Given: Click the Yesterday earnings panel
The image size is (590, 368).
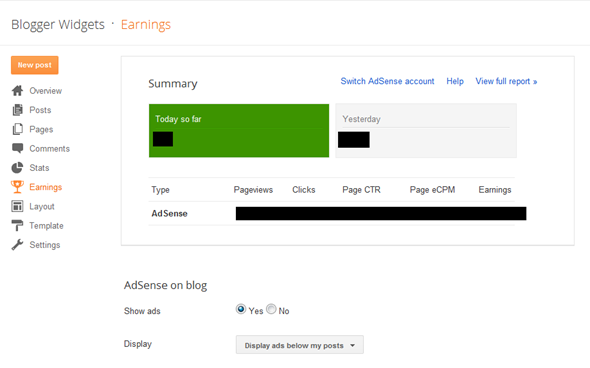Looking at the screenshot, I should (x=426, y=131).
